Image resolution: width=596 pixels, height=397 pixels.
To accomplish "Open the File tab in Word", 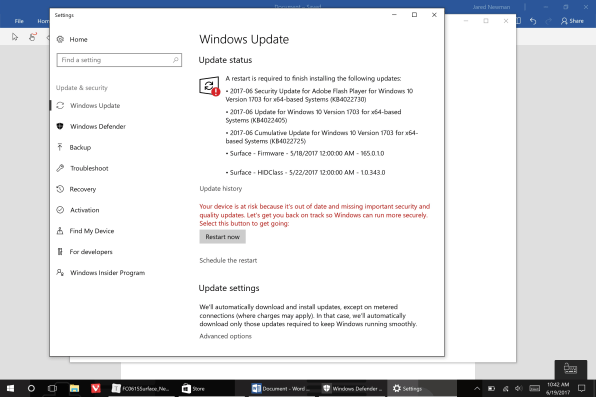I will [x=19, y=21].
